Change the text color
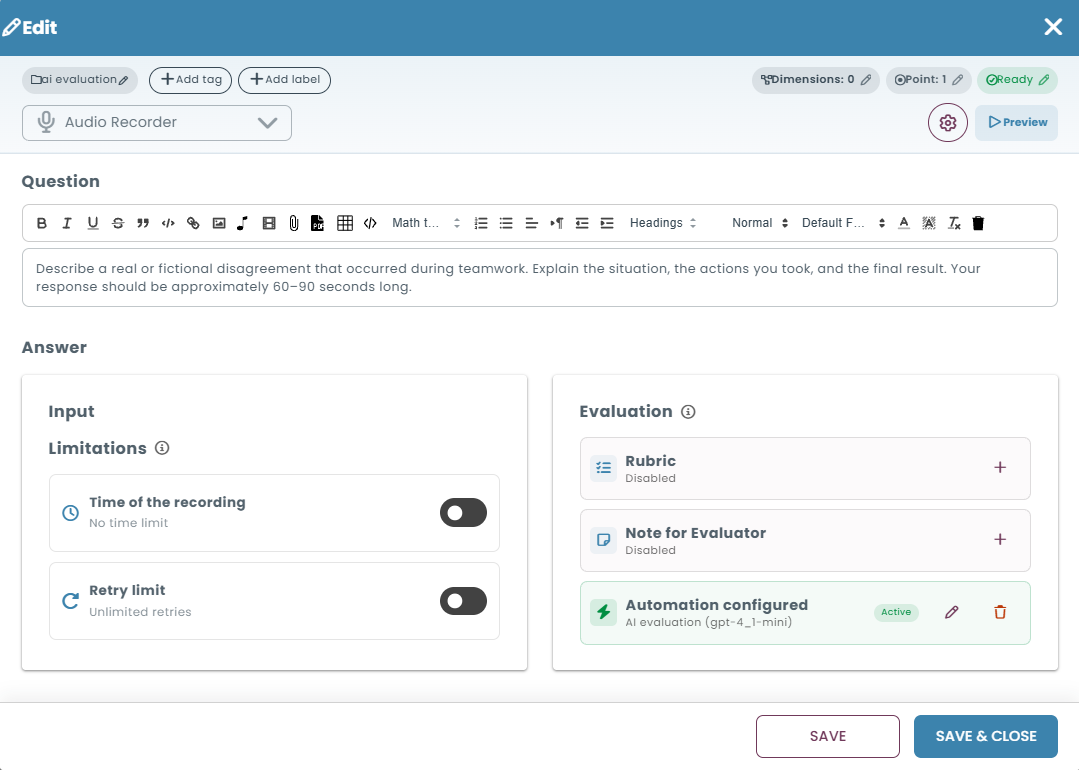The image size is (1079, 770). tap(904, 223)
